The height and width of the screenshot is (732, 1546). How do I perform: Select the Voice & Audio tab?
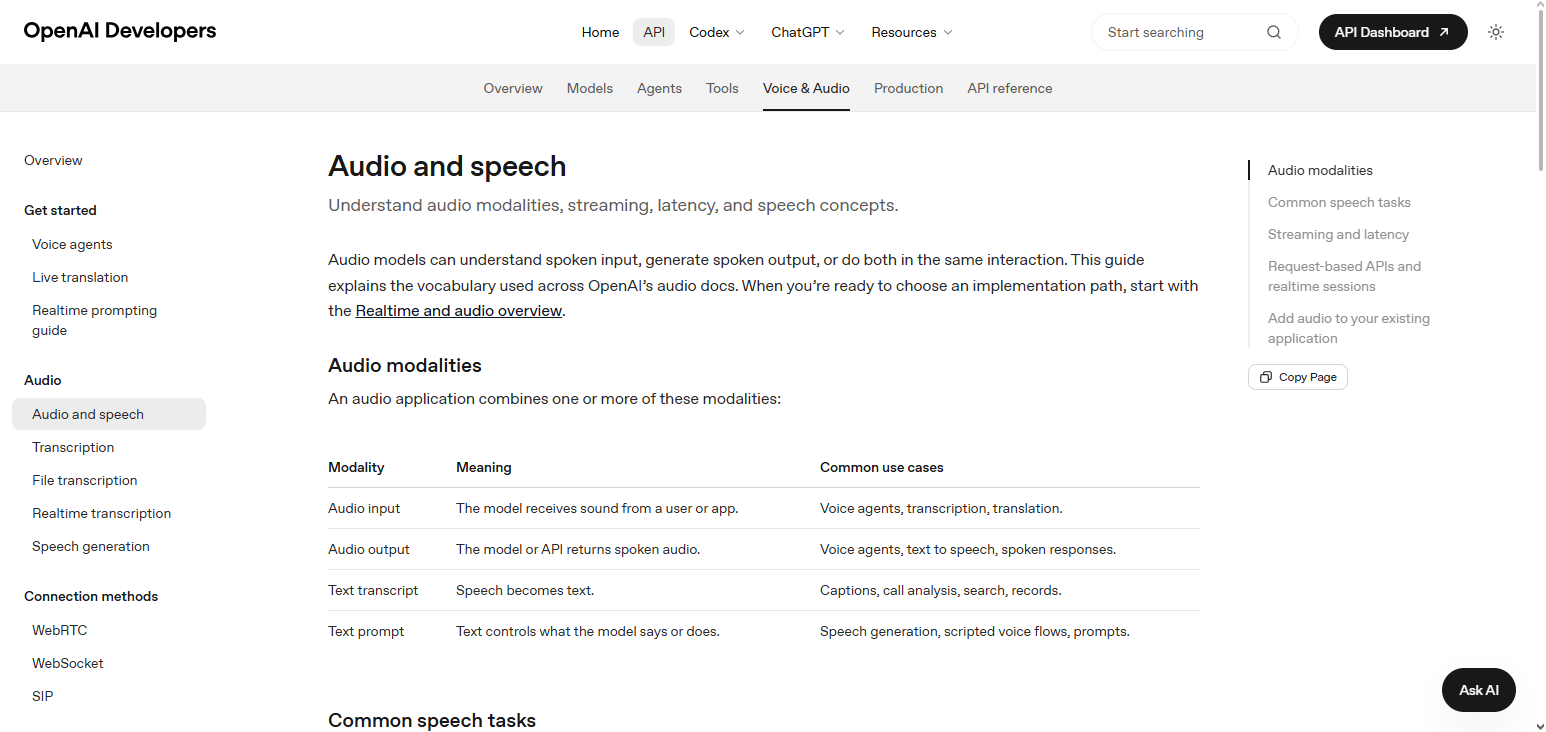point(806,88)
